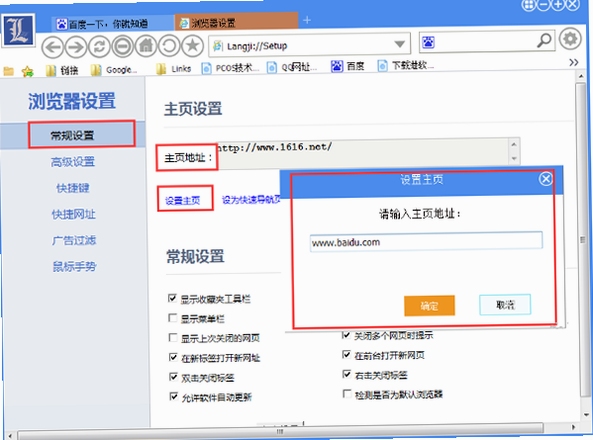The width and height of the screenshot is (593, 440).
Task: Open the QQ网址 bookmark
Action: pyautogui.click(x=292, y=67)
